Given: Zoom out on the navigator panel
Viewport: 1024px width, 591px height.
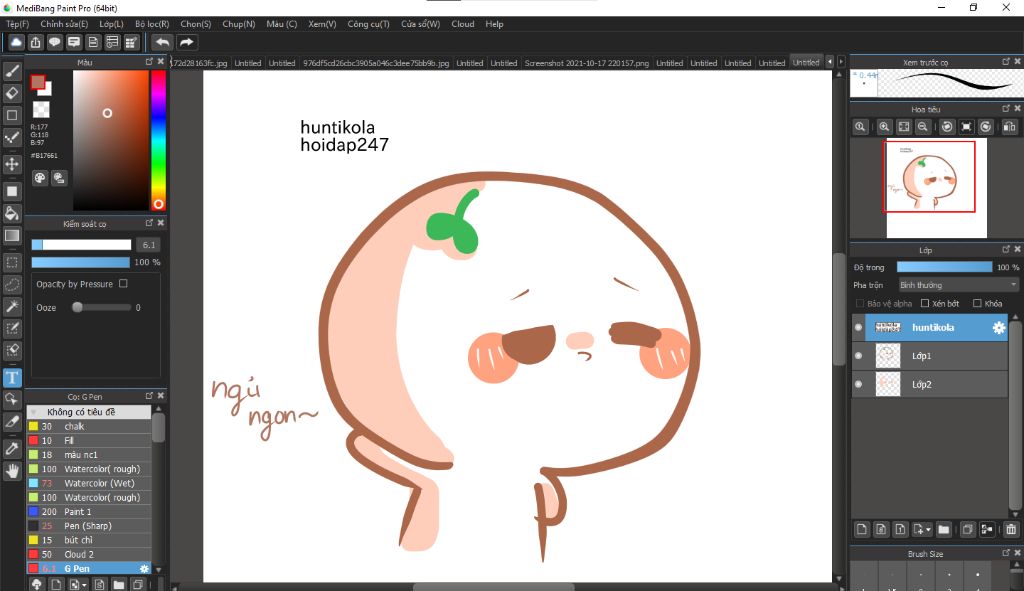Looking at the screenshot, I should pos(923,127).
